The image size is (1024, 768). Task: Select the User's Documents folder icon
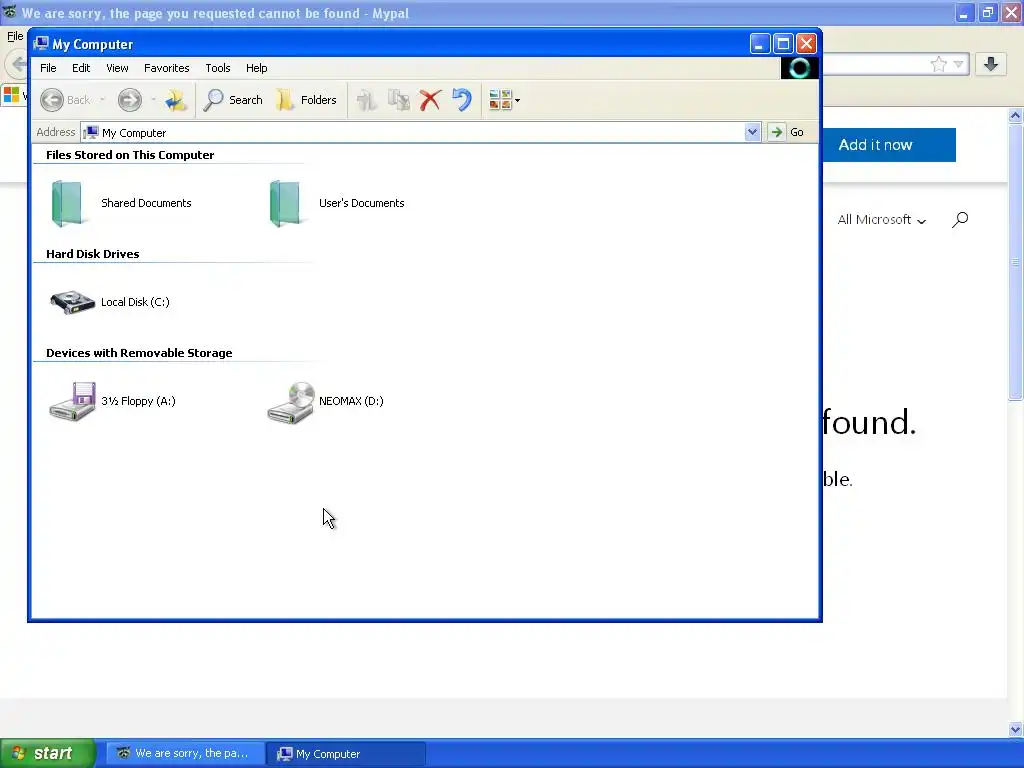click(285, 203)
